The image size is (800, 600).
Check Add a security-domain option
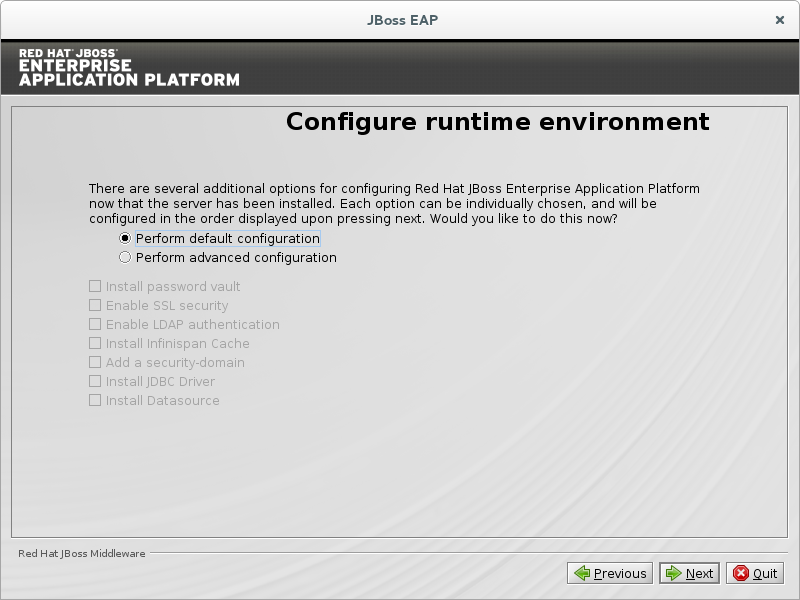coord(95,363)
